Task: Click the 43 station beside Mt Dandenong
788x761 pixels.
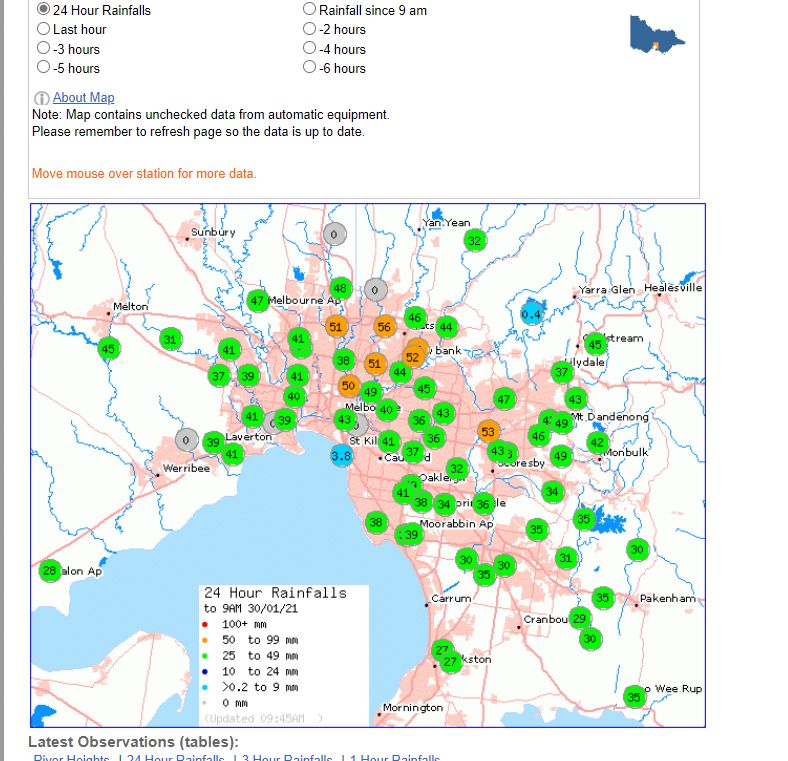Action: [x=575, y=400]
